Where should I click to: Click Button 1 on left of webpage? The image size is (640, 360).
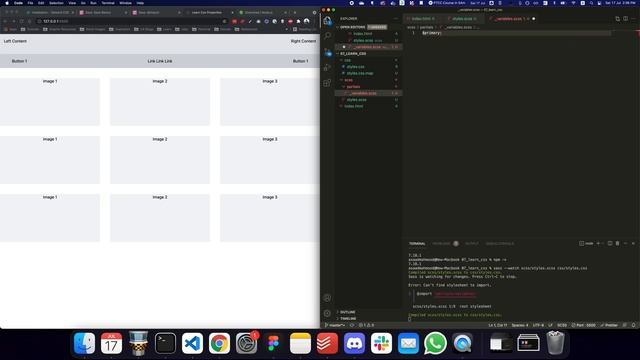[19, 61]
